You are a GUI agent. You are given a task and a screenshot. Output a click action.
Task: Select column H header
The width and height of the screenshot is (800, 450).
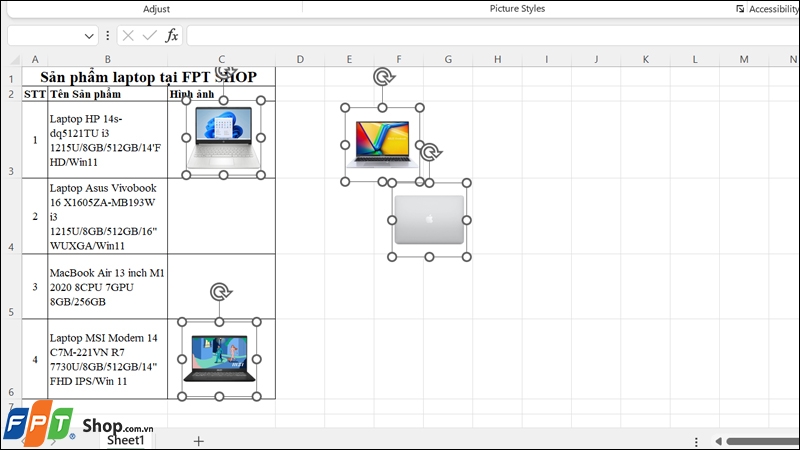(x=497, y=59)
